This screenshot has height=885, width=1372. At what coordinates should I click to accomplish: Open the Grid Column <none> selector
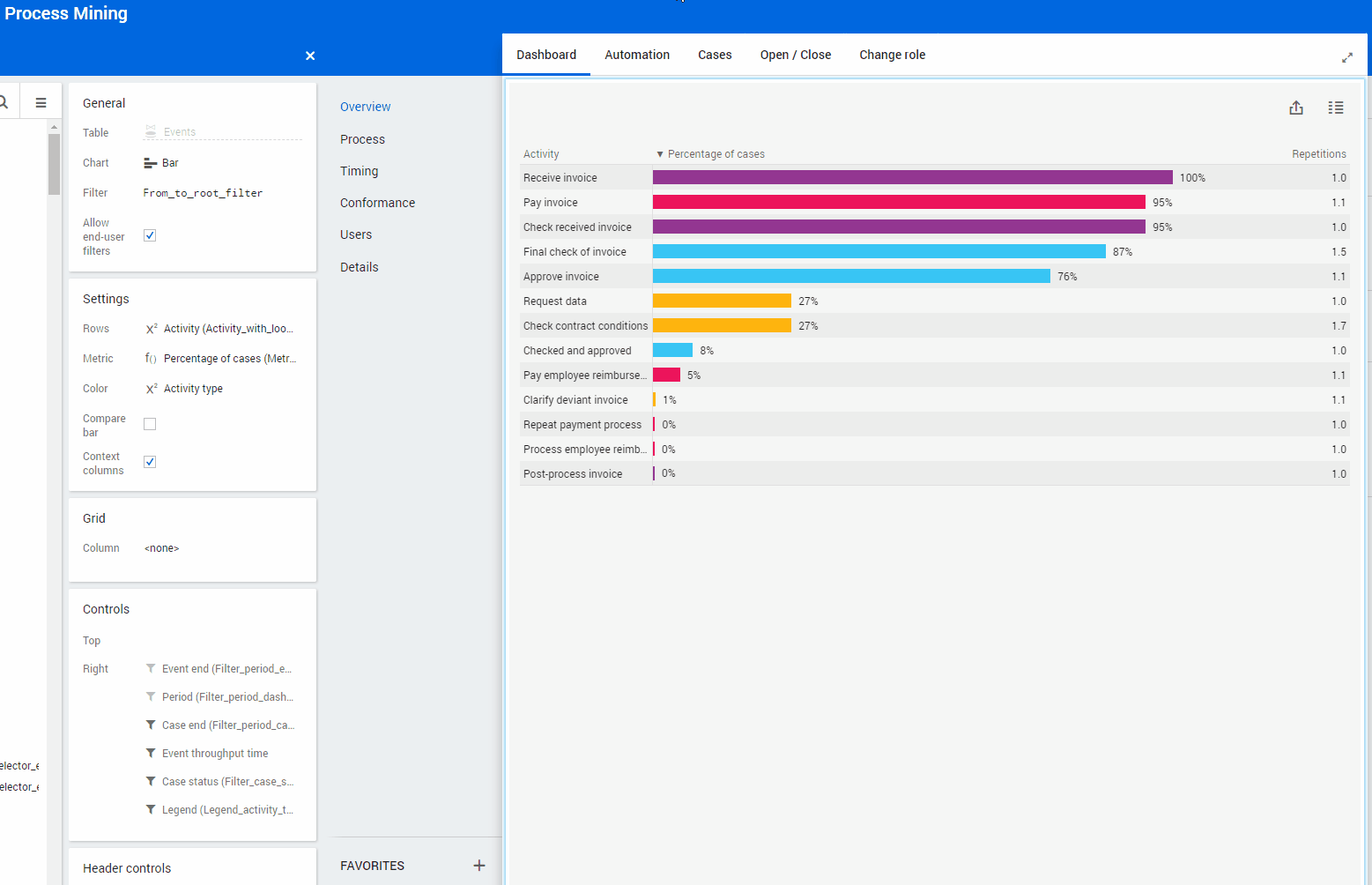(162, 548)
